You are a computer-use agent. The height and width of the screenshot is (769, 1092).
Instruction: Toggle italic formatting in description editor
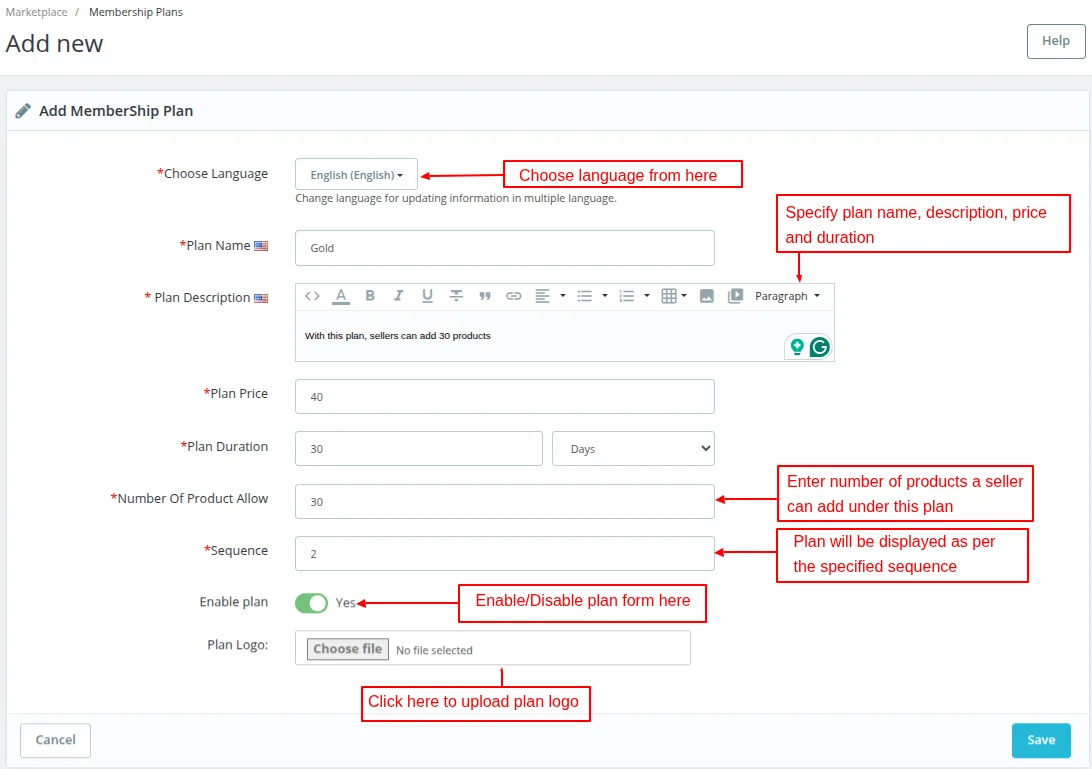click(x=398, y=296)
